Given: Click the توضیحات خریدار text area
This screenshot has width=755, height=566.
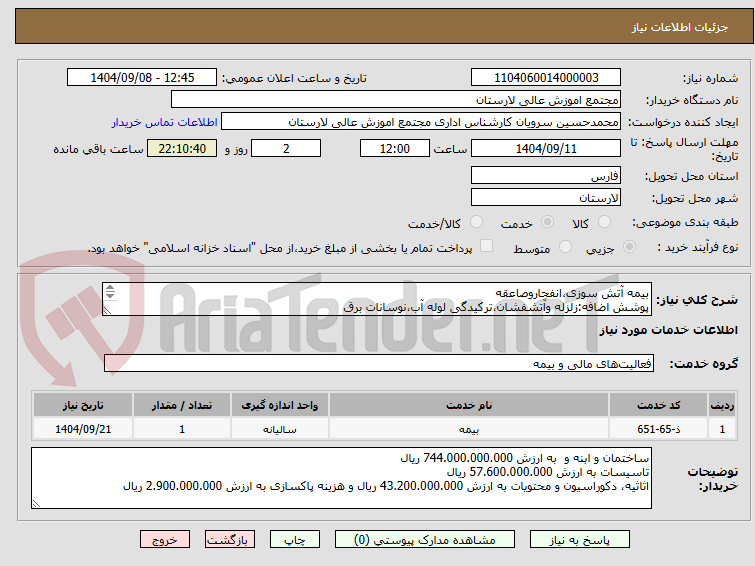Looking at the screenshot, I should pos(341,478).
